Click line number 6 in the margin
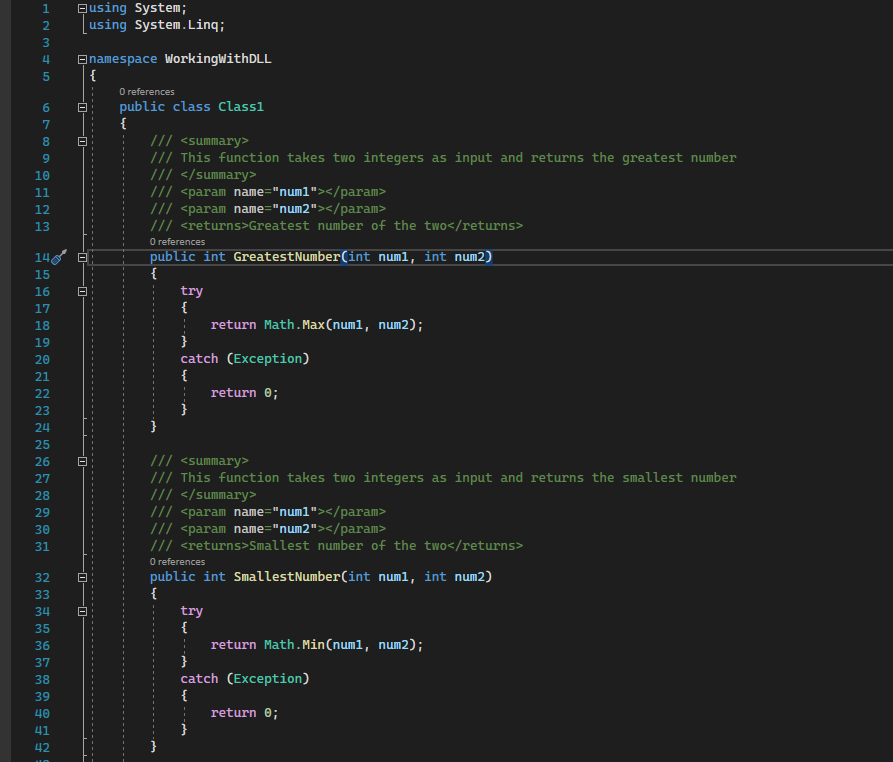 [46, 107]
